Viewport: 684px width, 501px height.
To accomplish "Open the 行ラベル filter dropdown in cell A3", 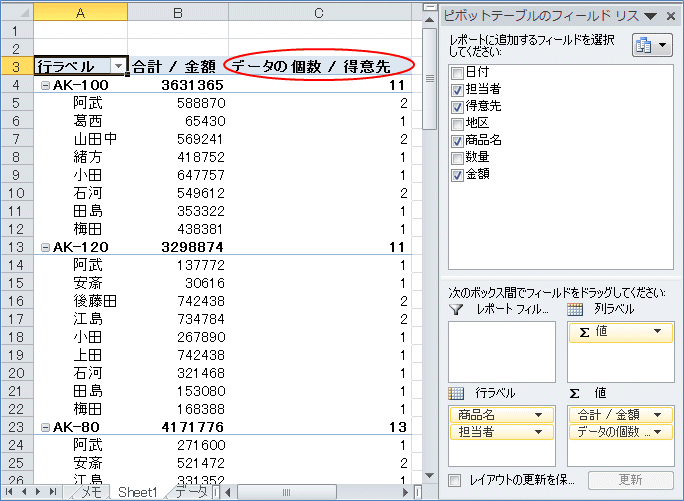I will click(x=118, y=66).
